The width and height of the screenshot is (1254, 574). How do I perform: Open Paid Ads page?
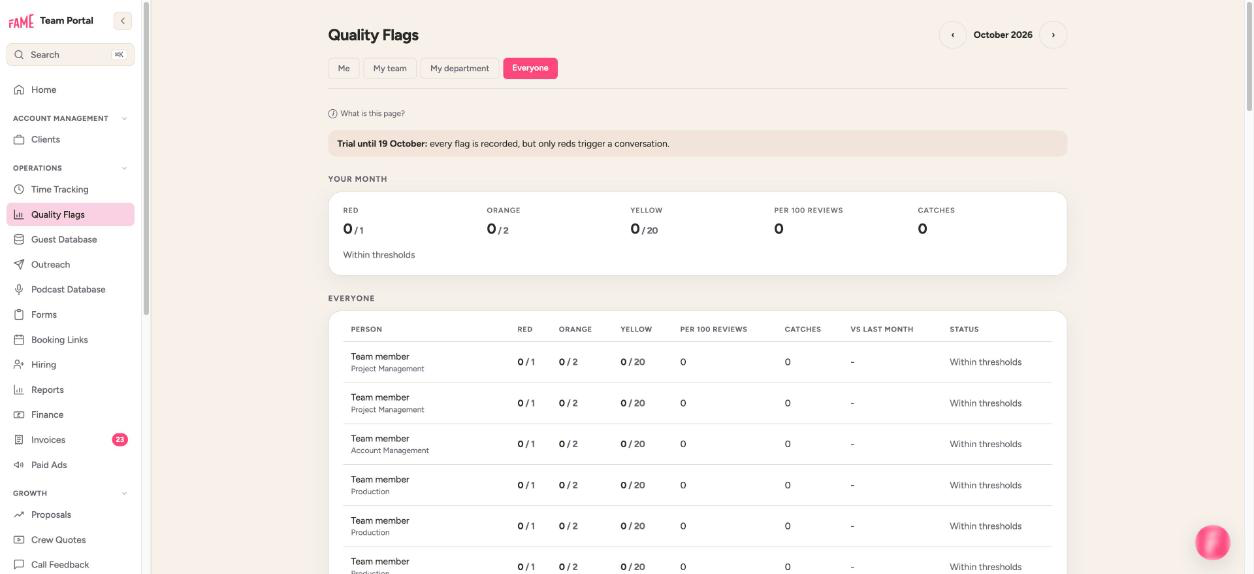[x=70, y=465]
